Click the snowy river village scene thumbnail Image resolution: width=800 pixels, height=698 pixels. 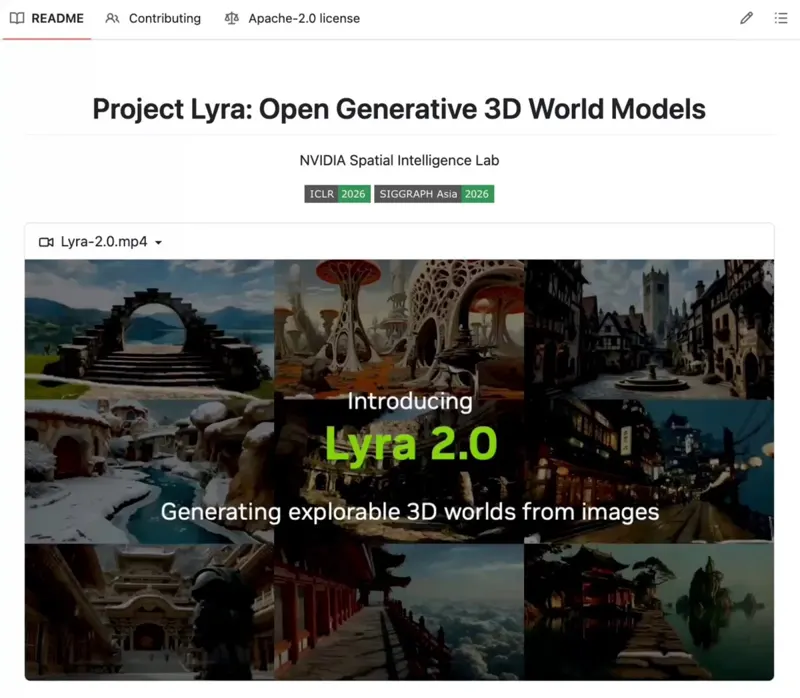pyautogui.click(x=149, y=472)
